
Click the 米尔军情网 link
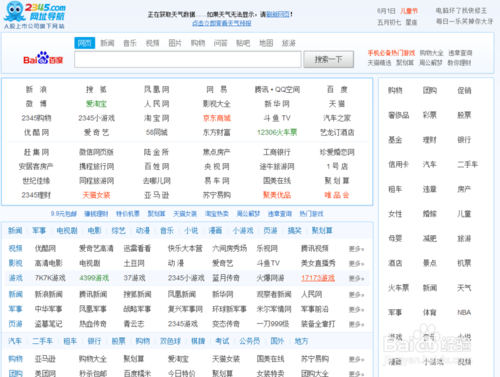click(274, 309)
